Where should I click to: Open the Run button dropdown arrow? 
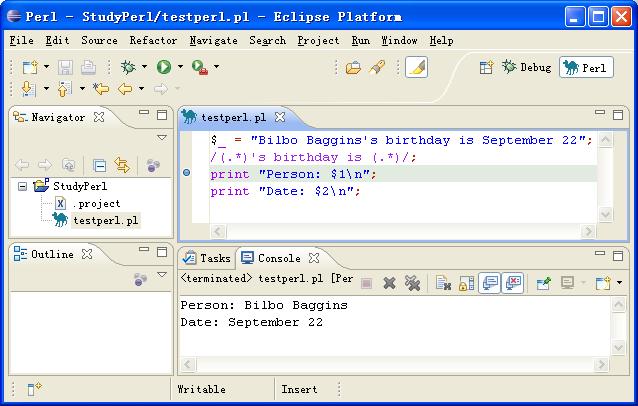point(180,67)
